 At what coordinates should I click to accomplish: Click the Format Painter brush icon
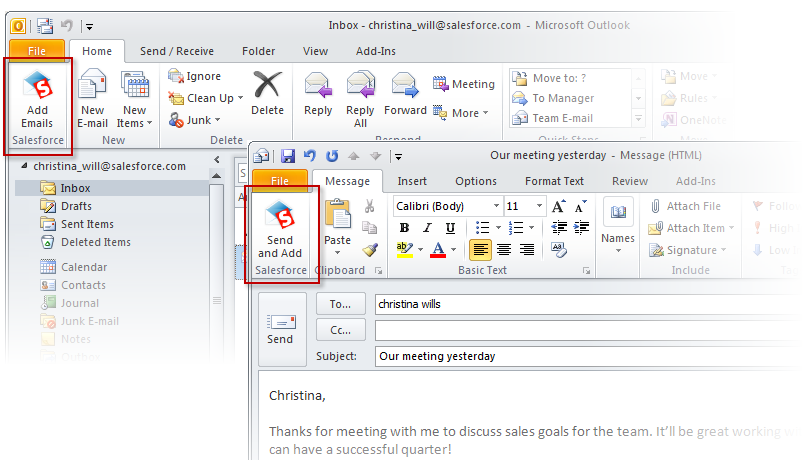369,250
